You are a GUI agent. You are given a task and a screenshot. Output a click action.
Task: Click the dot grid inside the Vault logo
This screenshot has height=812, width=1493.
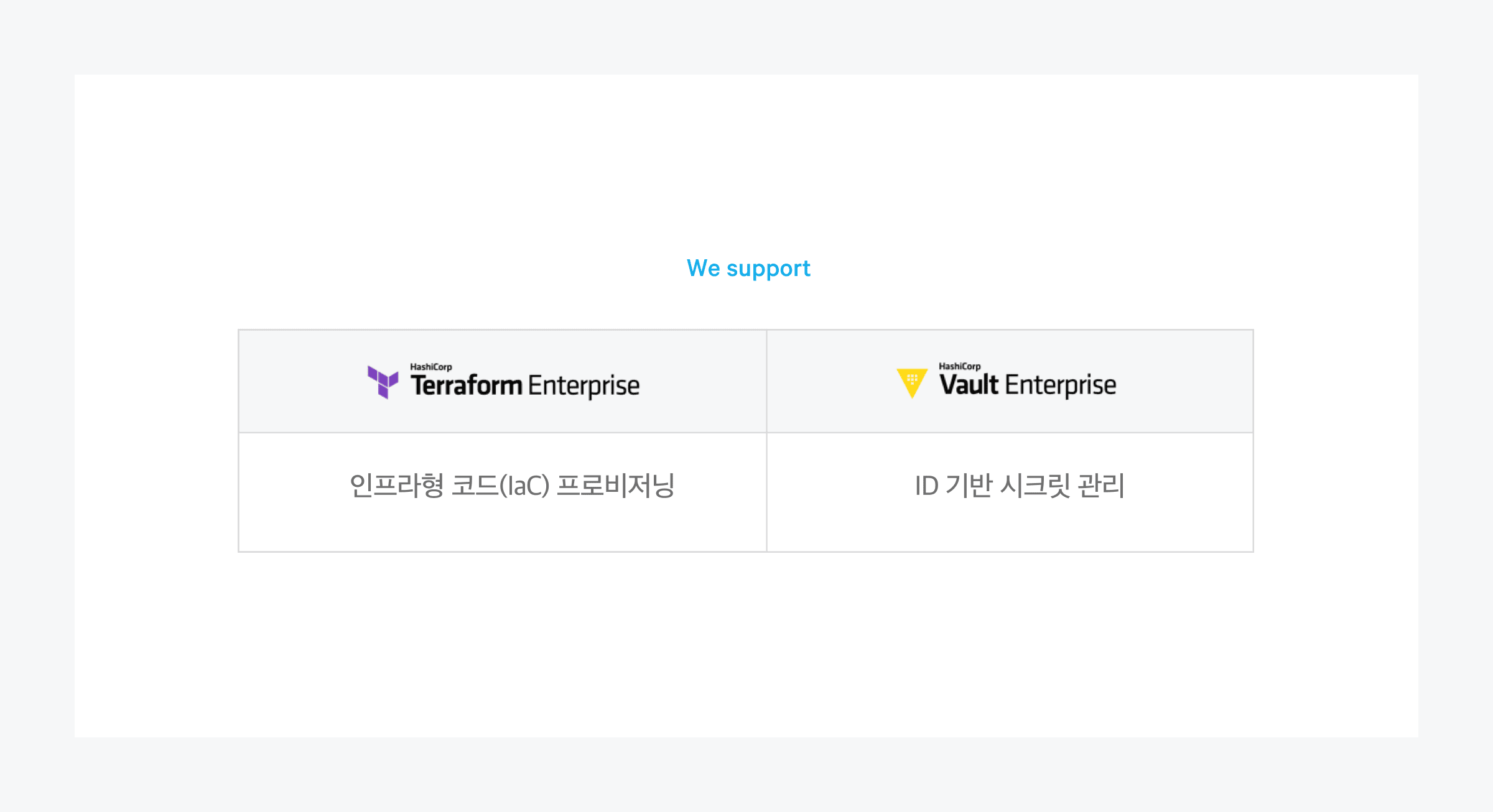912,378
